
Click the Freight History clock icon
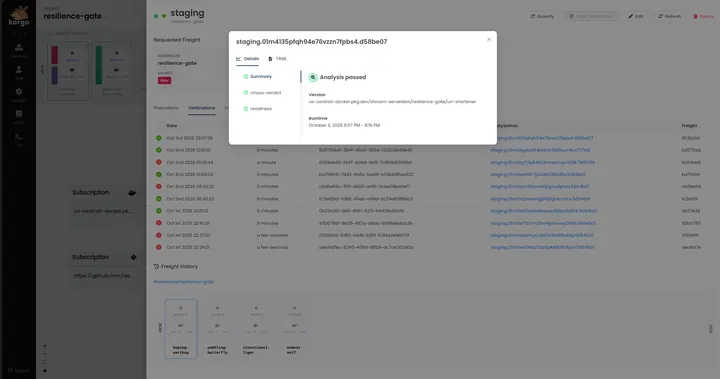coord(156,266)
